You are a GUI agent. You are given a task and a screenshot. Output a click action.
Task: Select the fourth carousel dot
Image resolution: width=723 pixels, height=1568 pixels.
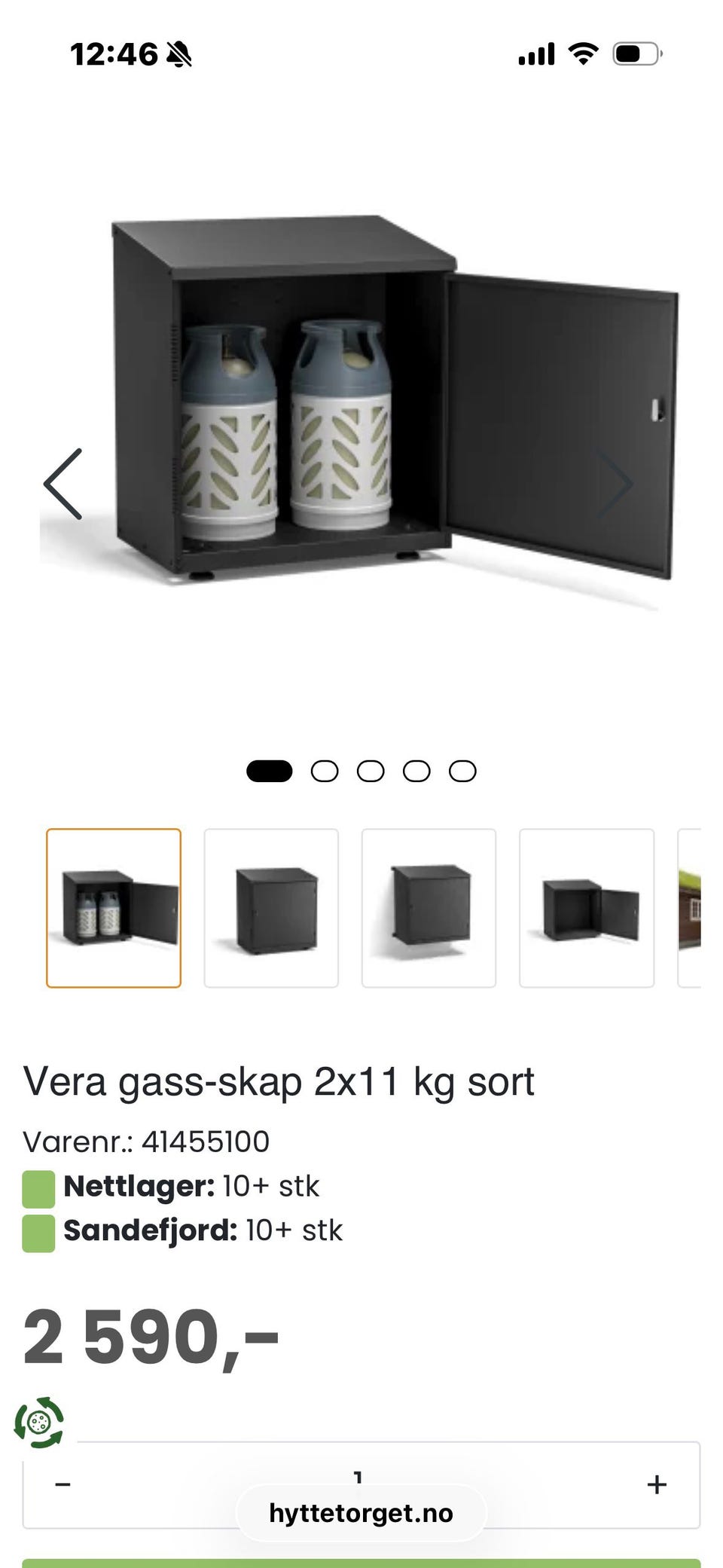[416, 771]
